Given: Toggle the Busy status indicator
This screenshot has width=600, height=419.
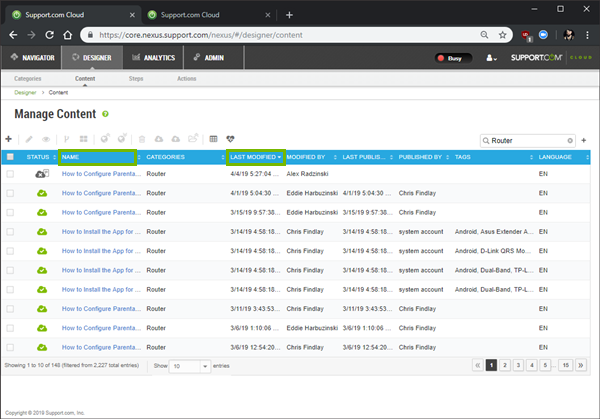Looking at the screenshot, I should pos(453,58).
